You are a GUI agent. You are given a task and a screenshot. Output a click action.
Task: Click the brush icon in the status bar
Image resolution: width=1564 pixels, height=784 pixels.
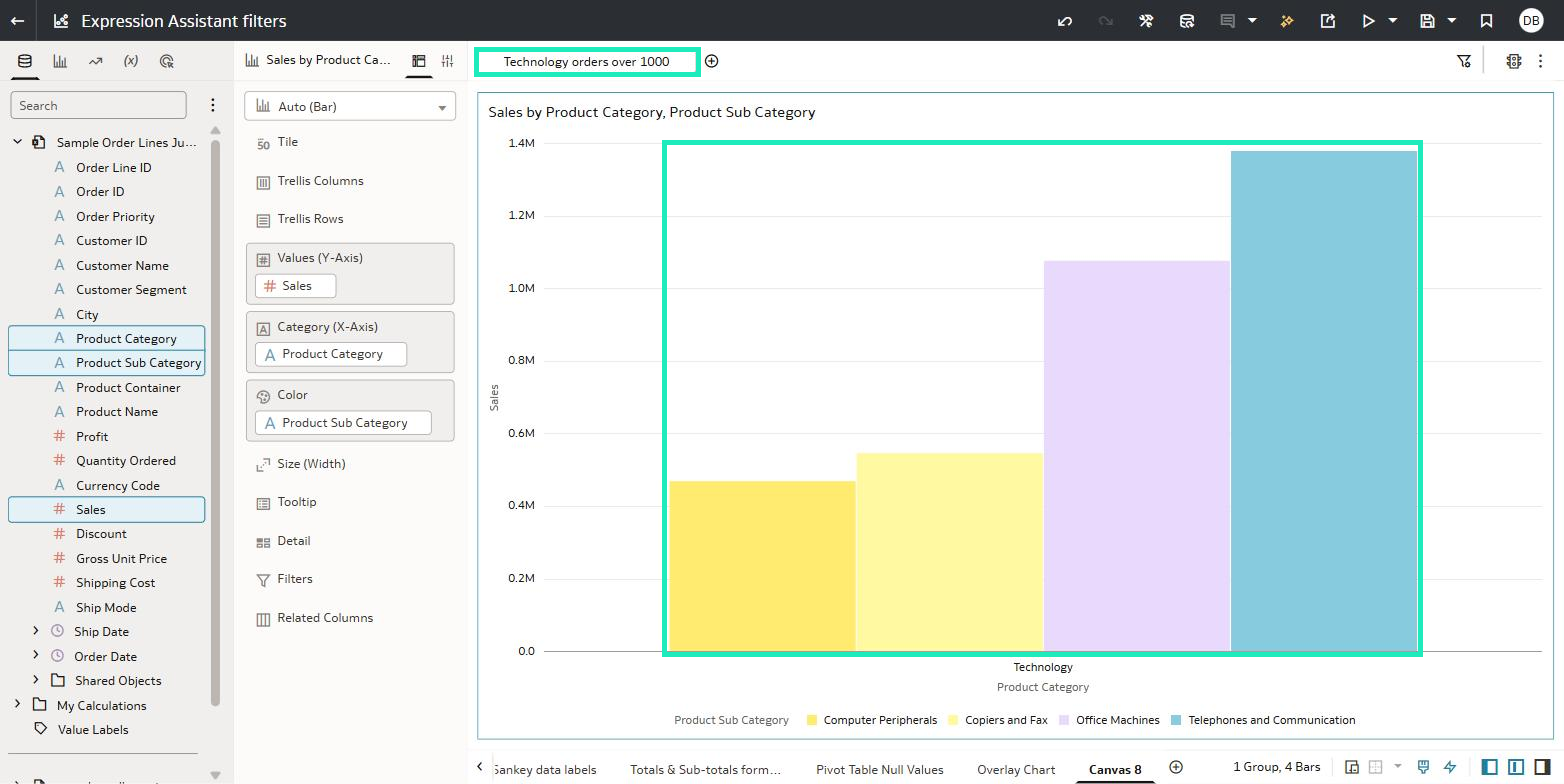(1423, 767)
